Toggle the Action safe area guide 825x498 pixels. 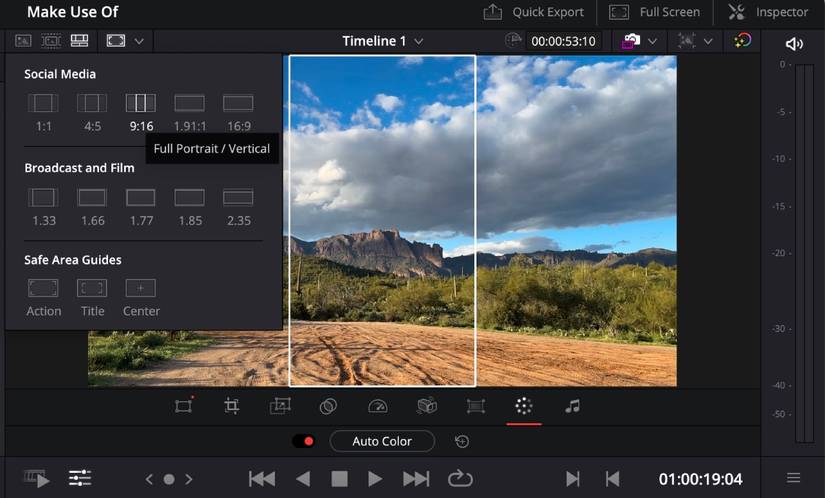43,288
